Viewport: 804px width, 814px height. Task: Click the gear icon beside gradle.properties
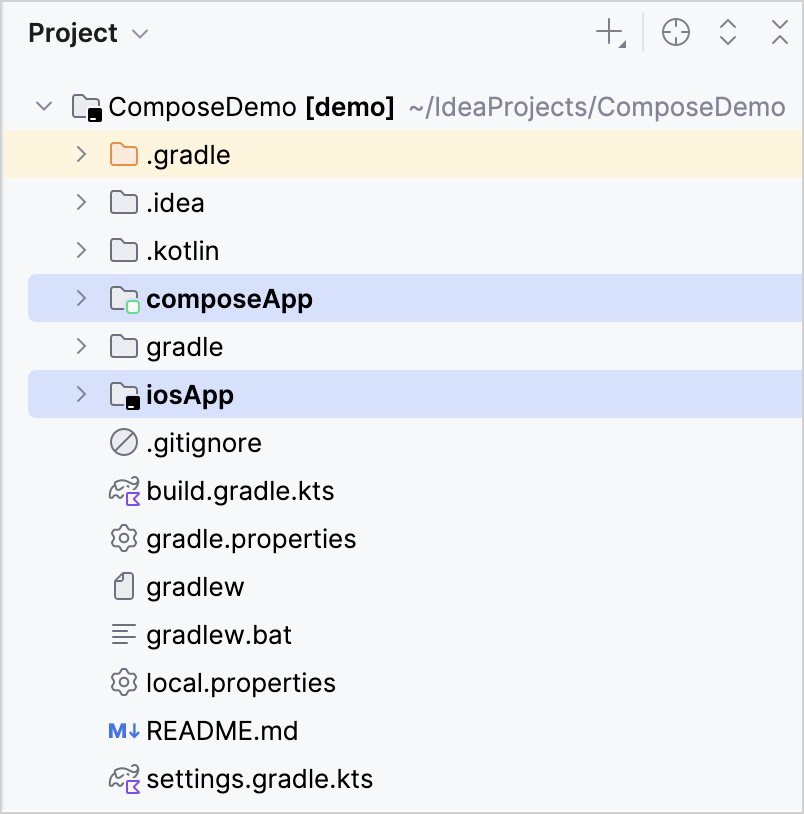123,538
